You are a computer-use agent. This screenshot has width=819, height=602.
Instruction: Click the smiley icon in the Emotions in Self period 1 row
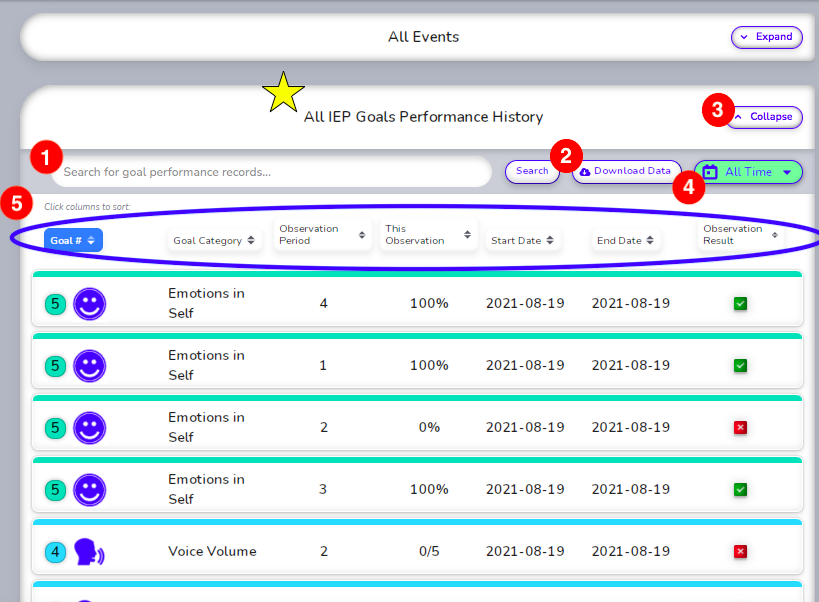coord(89,366)
